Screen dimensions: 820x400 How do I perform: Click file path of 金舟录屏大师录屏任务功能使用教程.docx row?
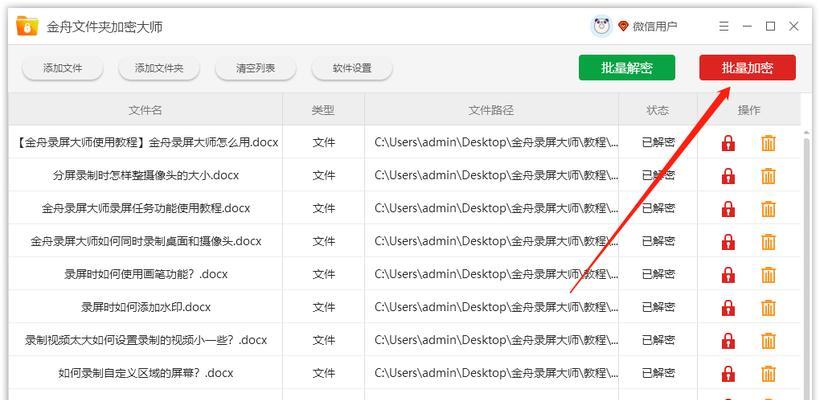click(x=496, y=209)
